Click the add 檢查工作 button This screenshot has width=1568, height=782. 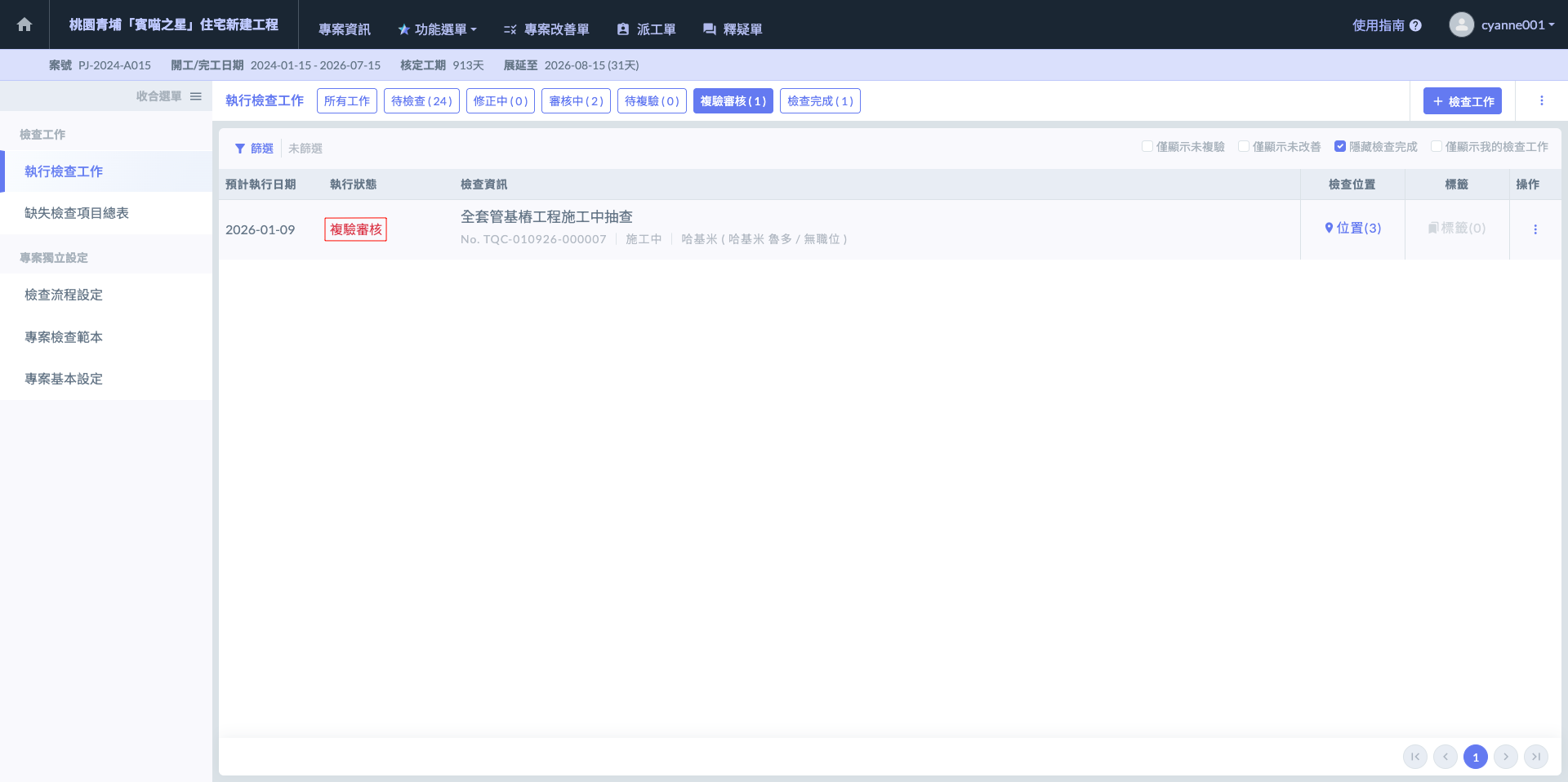click(1462, 101)
